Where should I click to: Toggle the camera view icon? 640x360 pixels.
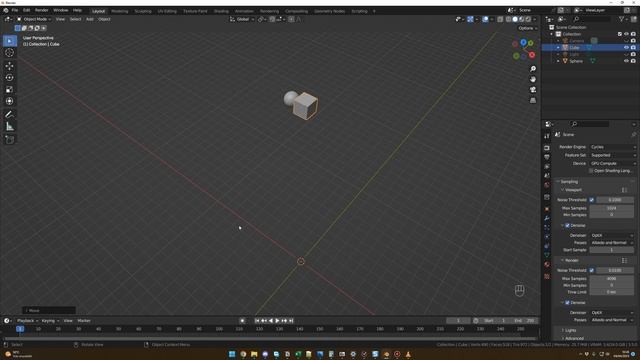[x=533, y=90]
